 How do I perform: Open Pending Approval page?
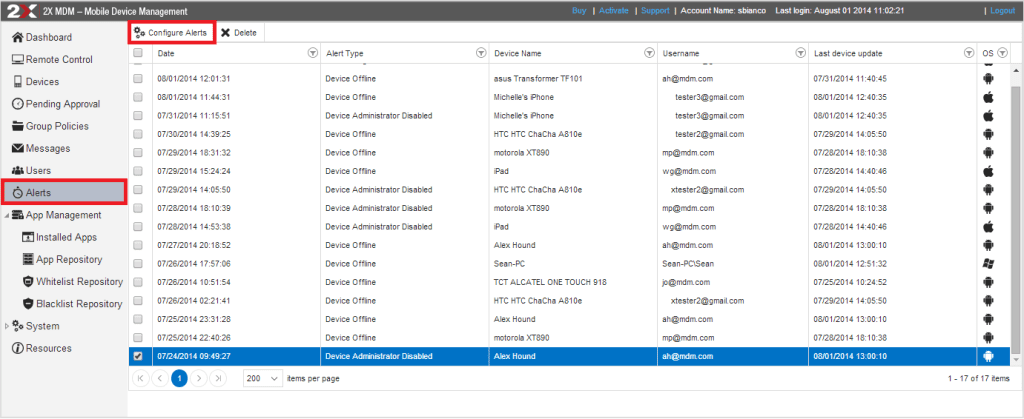(56, 104)
